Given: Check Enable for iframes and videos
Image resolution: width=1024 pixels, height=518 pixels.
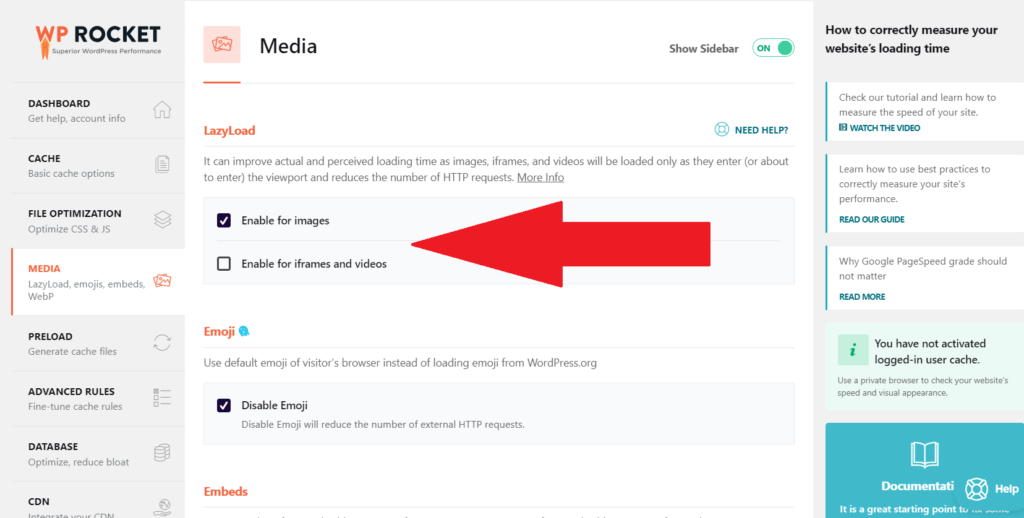Looking at the screenshot, I should coord(224,264).
